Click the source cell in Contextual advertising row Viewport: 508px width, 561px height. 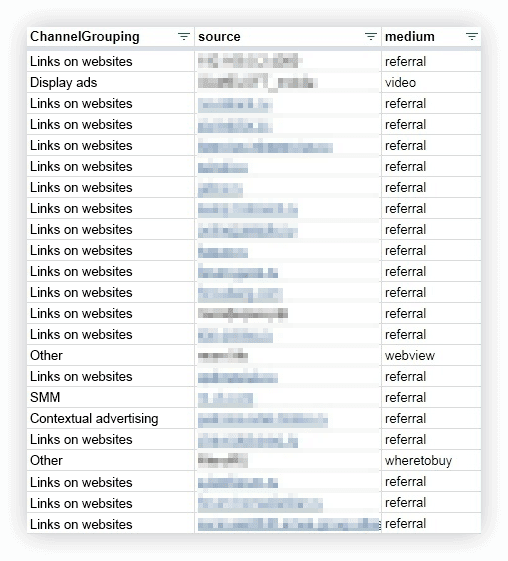tap(288, 419)
